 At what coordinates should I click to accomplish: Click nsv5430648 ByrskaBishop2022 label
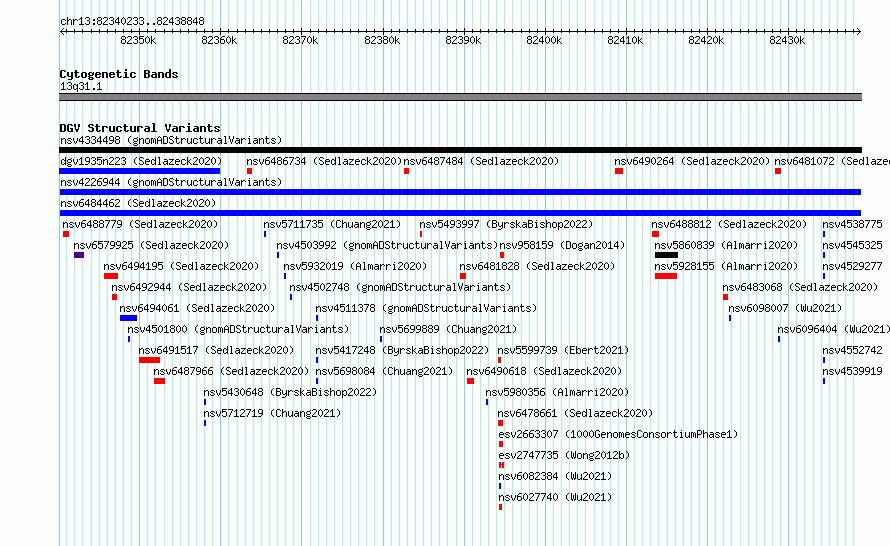(x=290, y=392)
